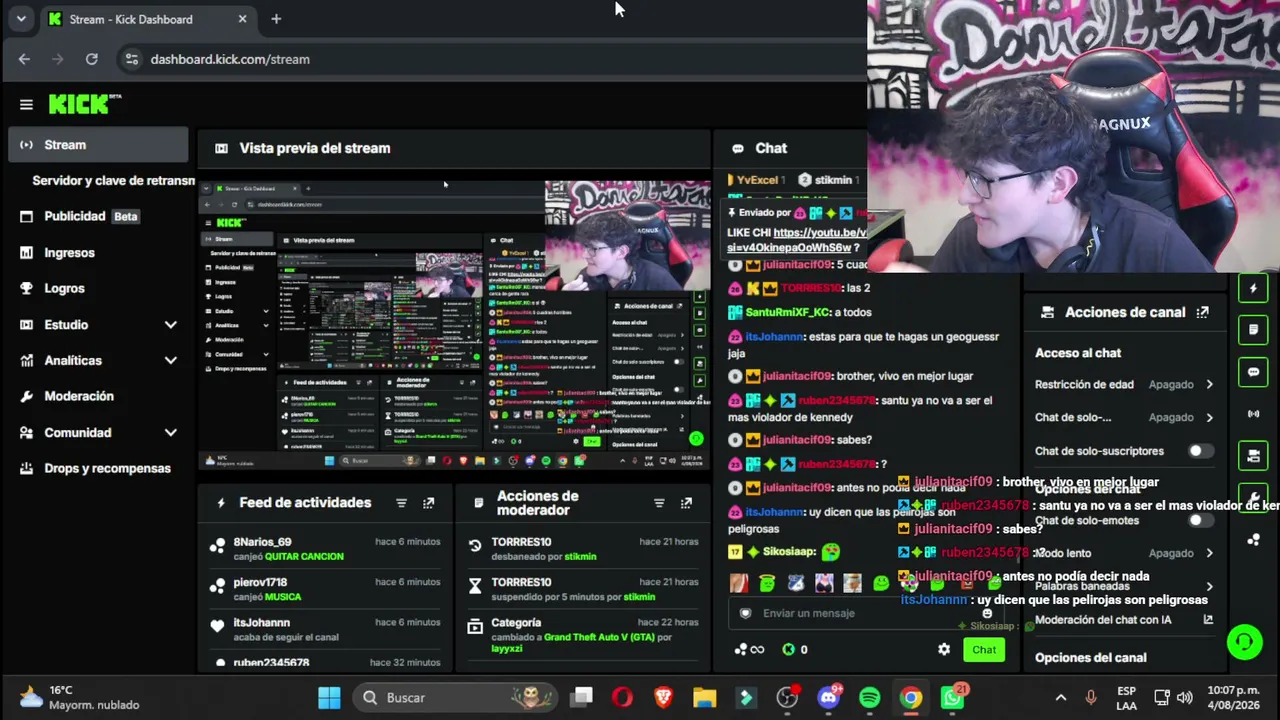Toggle the hamburger sidebar menu
The height and width of the screenshot is (720, 1280).
(x=26, y=104)
